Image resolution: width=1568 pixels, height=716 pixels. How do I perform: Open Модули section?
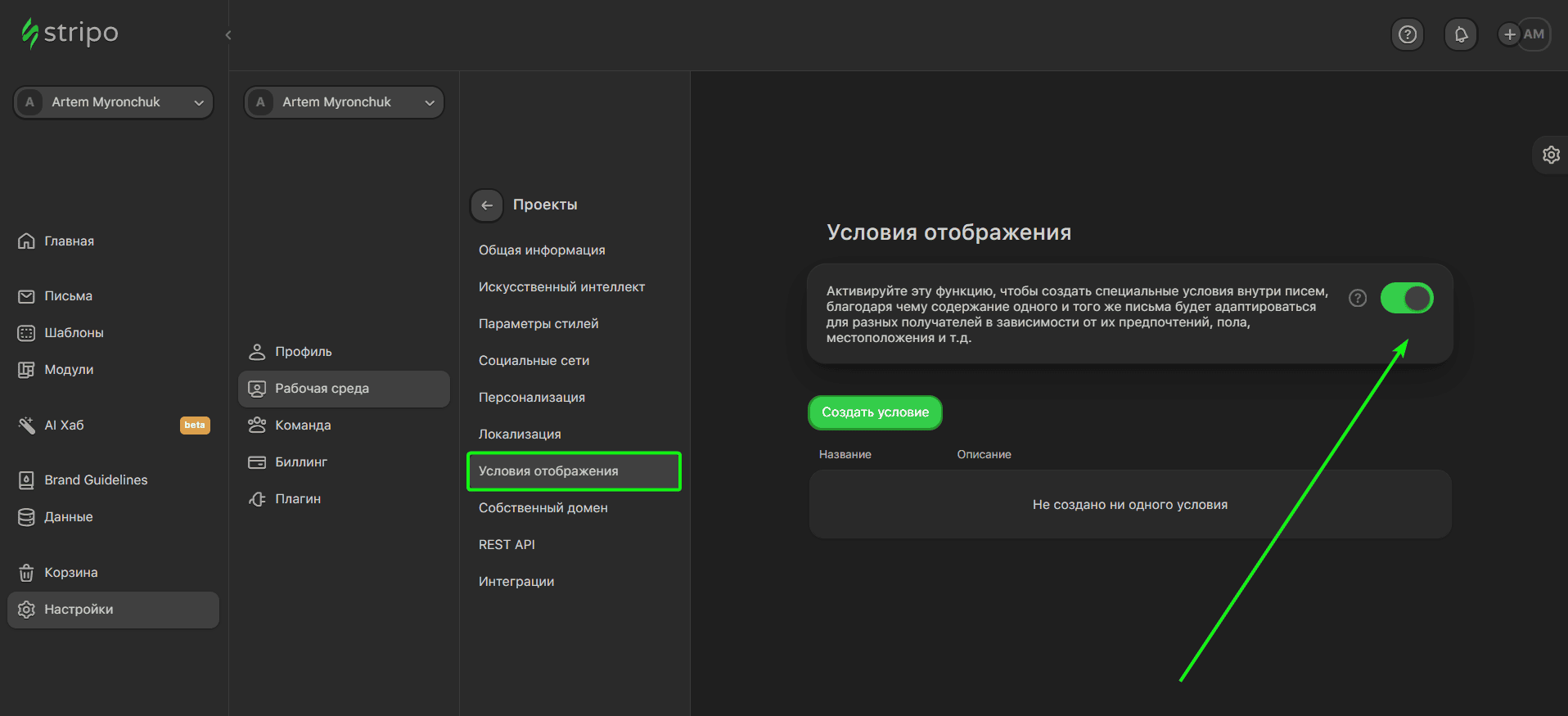69,370
